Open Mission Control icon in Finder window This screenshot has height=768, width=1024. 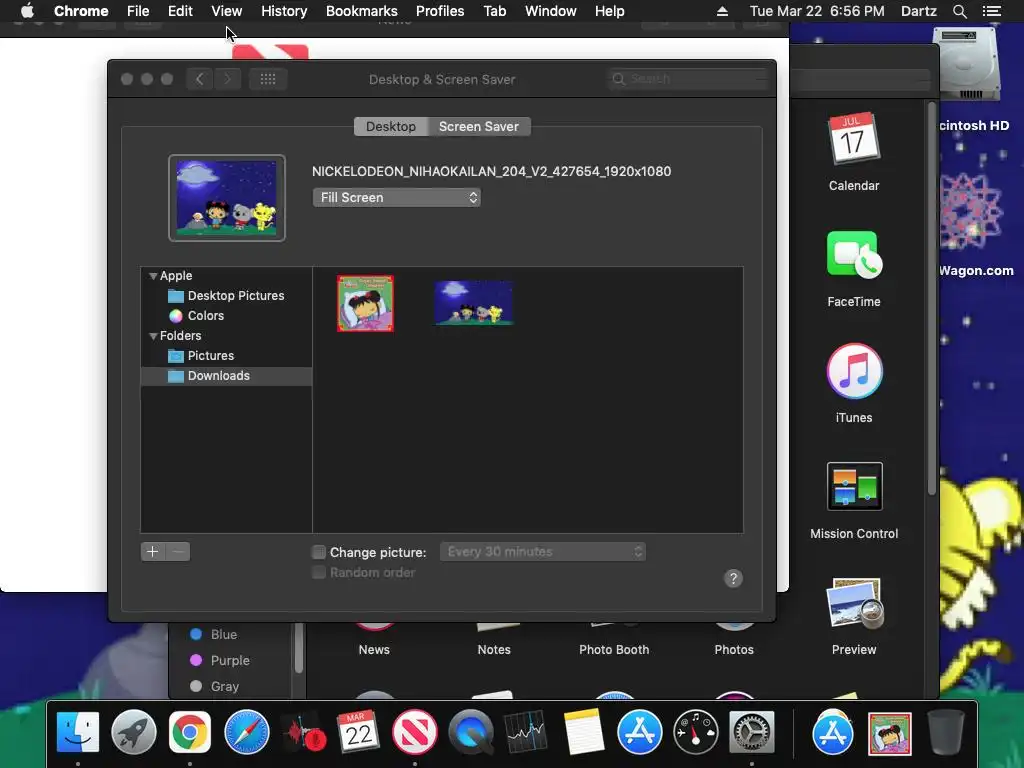(854, 486)
